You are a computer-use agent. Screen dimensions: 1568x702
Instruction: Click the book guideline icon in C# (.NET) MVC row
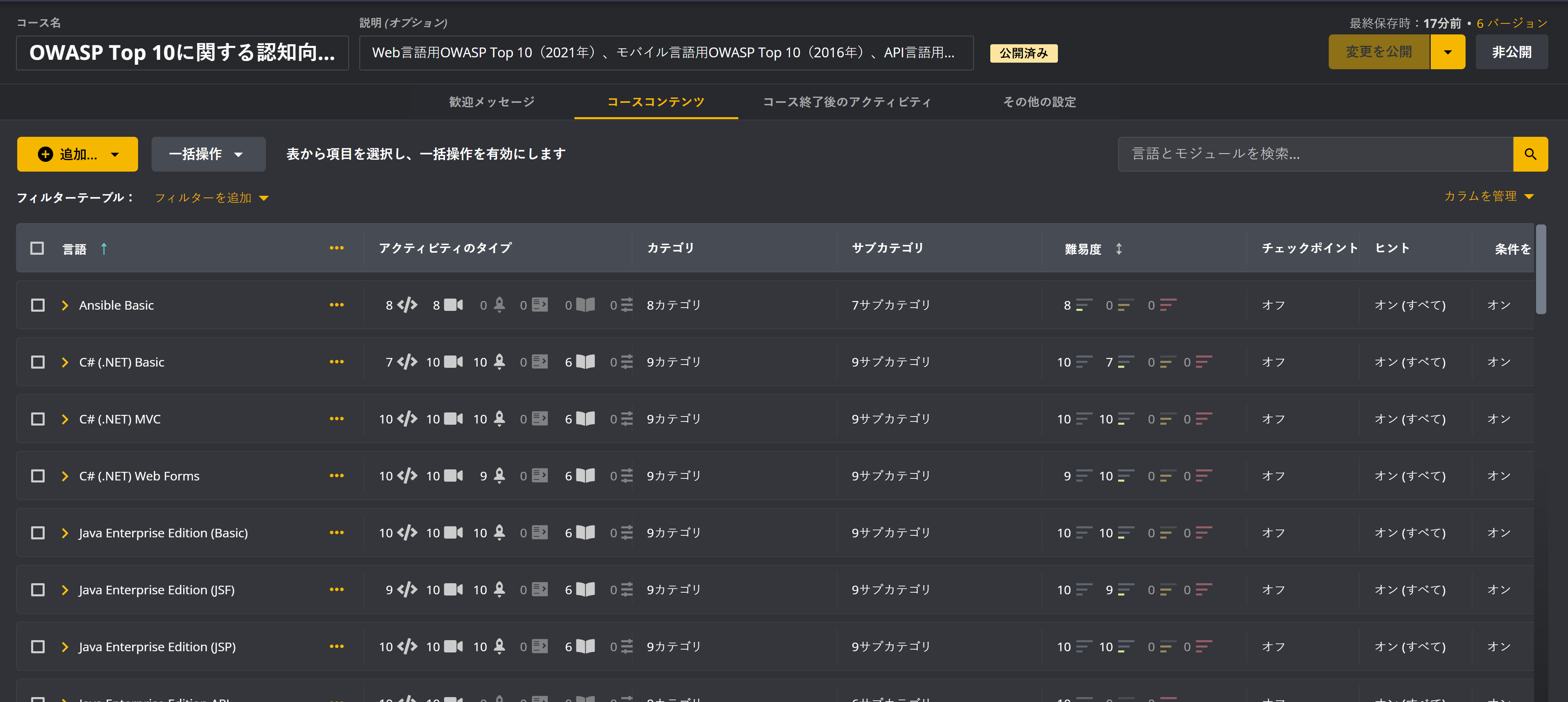pyautogui.click(x=585, y=419)
